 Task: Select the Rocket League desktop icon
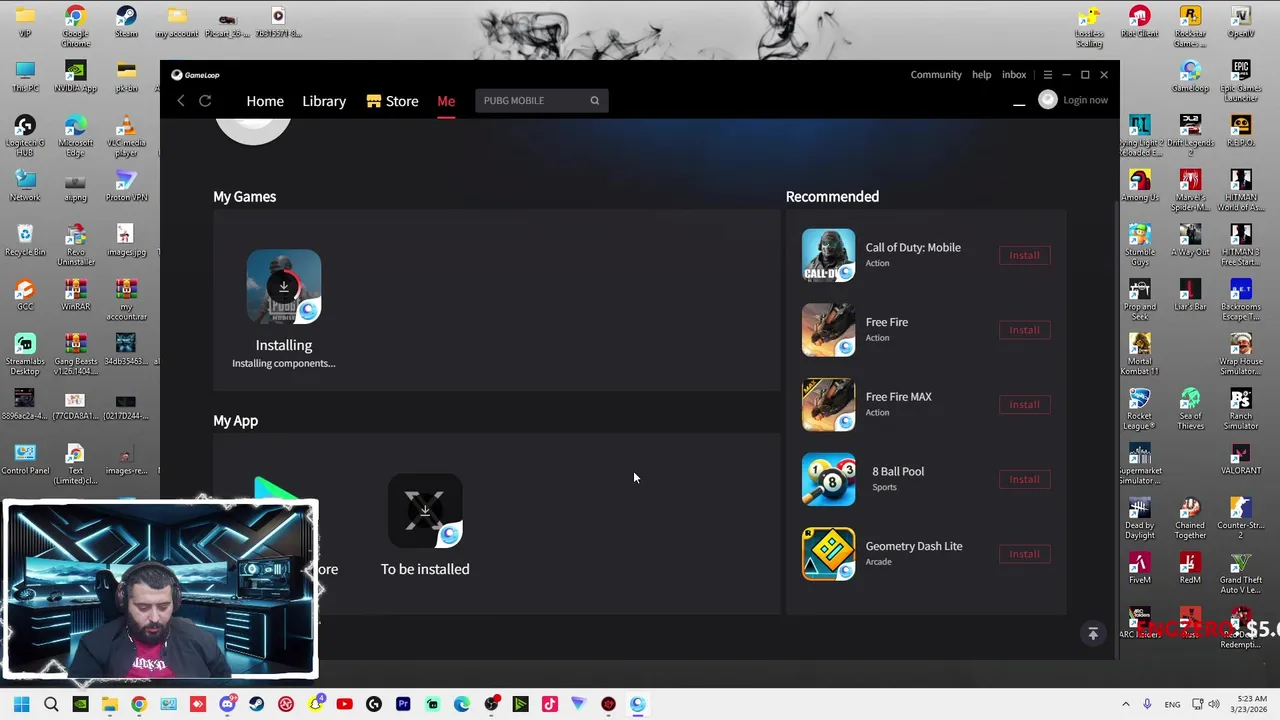click(x=1139, y=408)
